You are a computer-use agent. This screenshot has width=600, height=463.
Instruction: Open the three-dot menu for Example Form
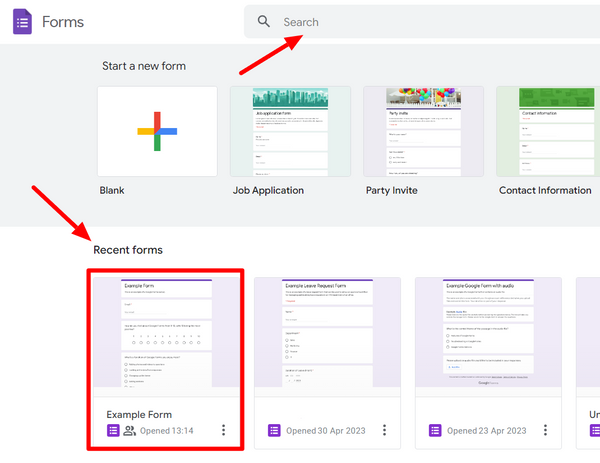click(223, 431)
